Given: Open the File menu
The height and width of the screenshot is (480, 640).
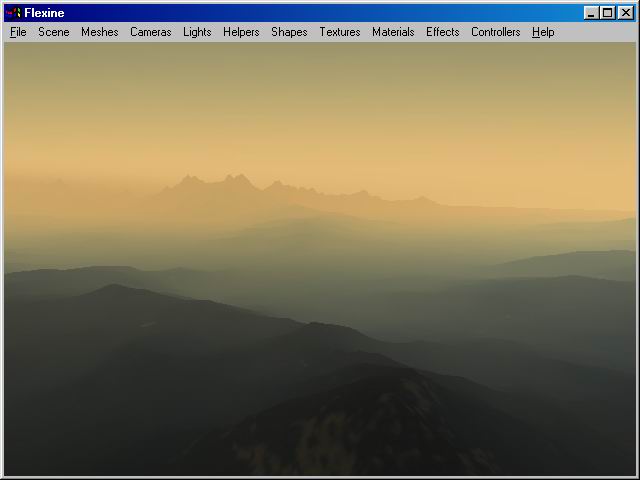Looking at the screenshot, I should tap(18, 32).
